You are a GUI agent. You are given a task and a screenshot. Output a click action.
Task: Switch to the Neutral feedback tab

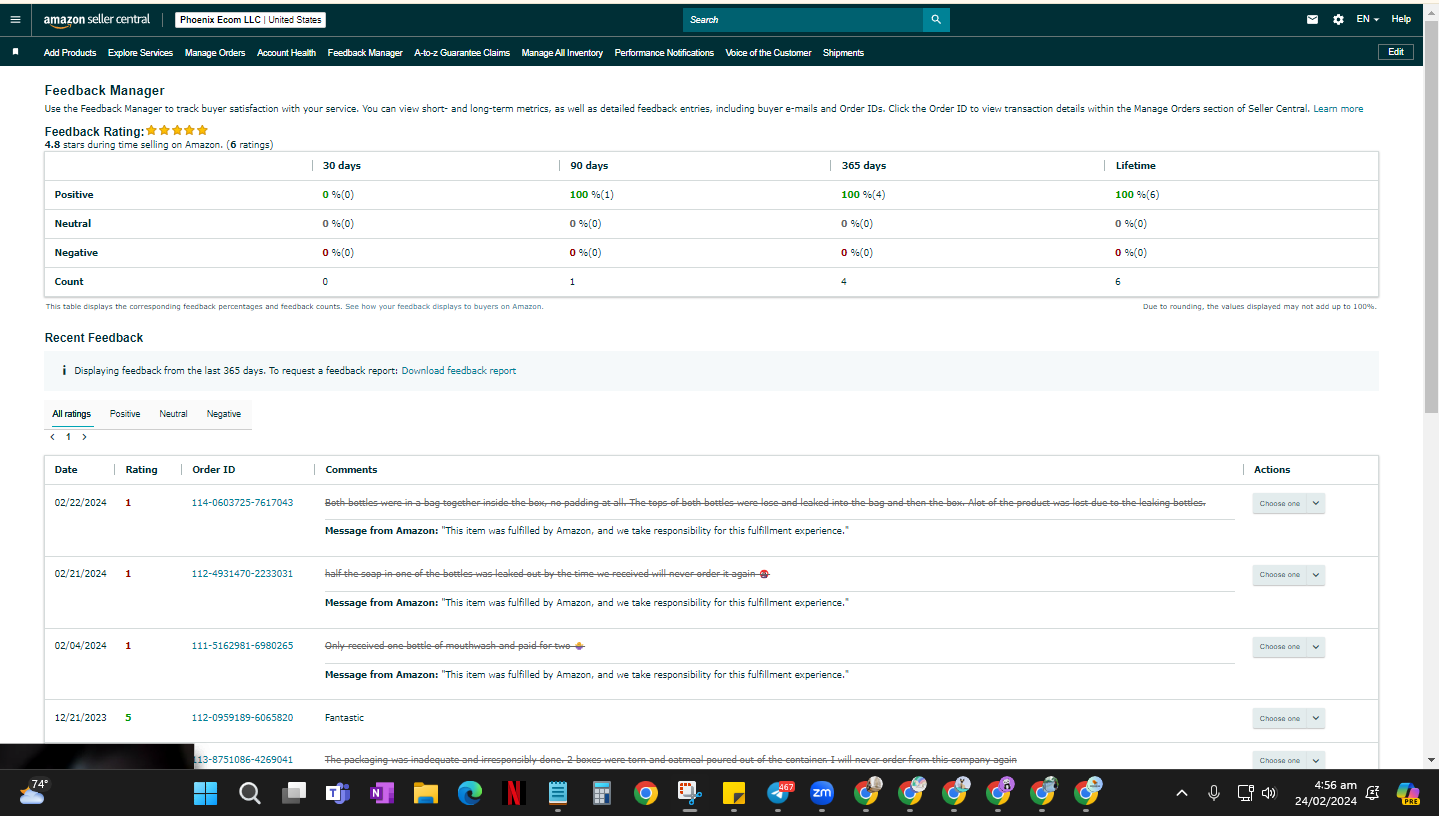(173, 414)
